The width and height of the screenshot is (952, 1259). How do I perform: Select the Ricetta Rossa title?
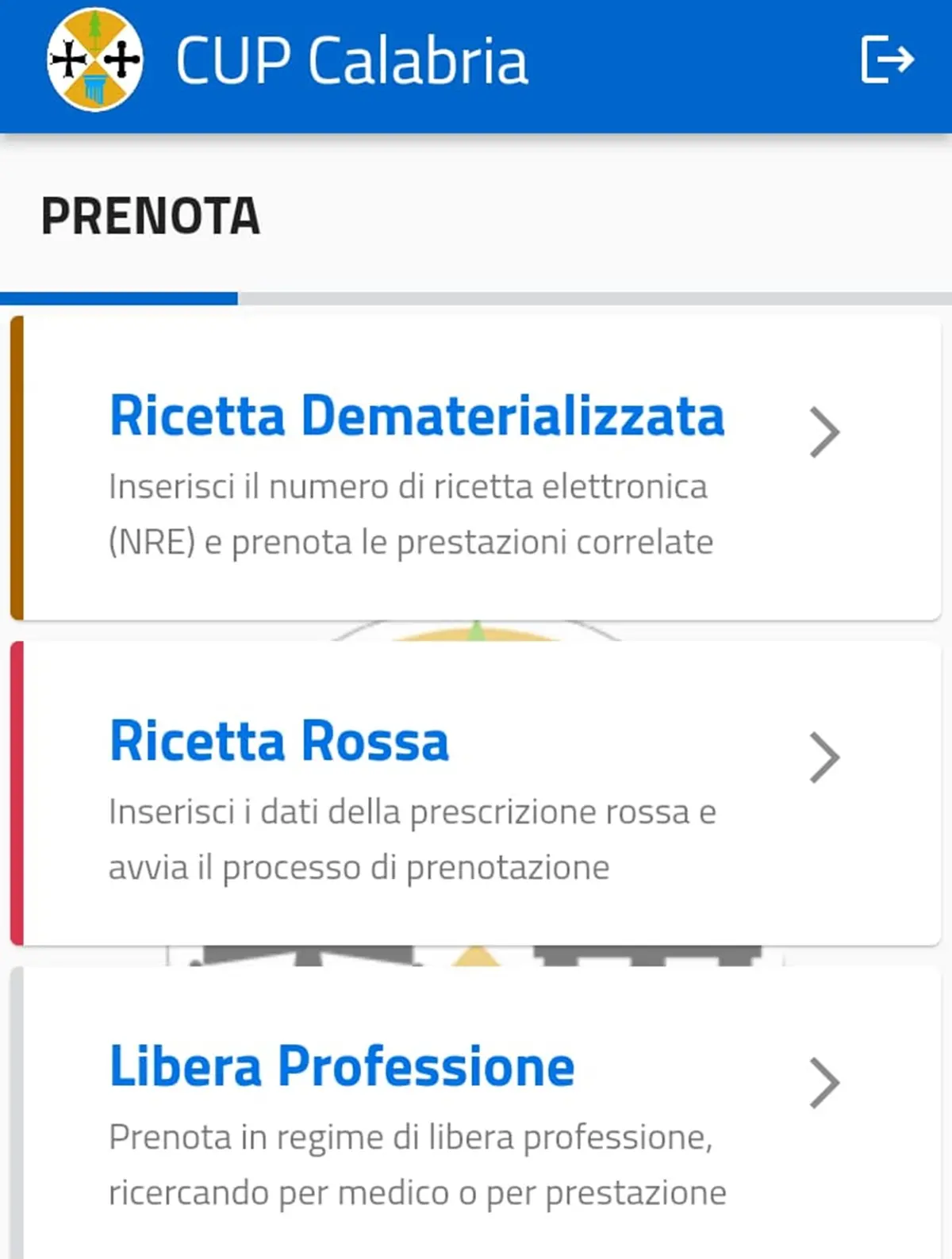(x=279, y=741)
